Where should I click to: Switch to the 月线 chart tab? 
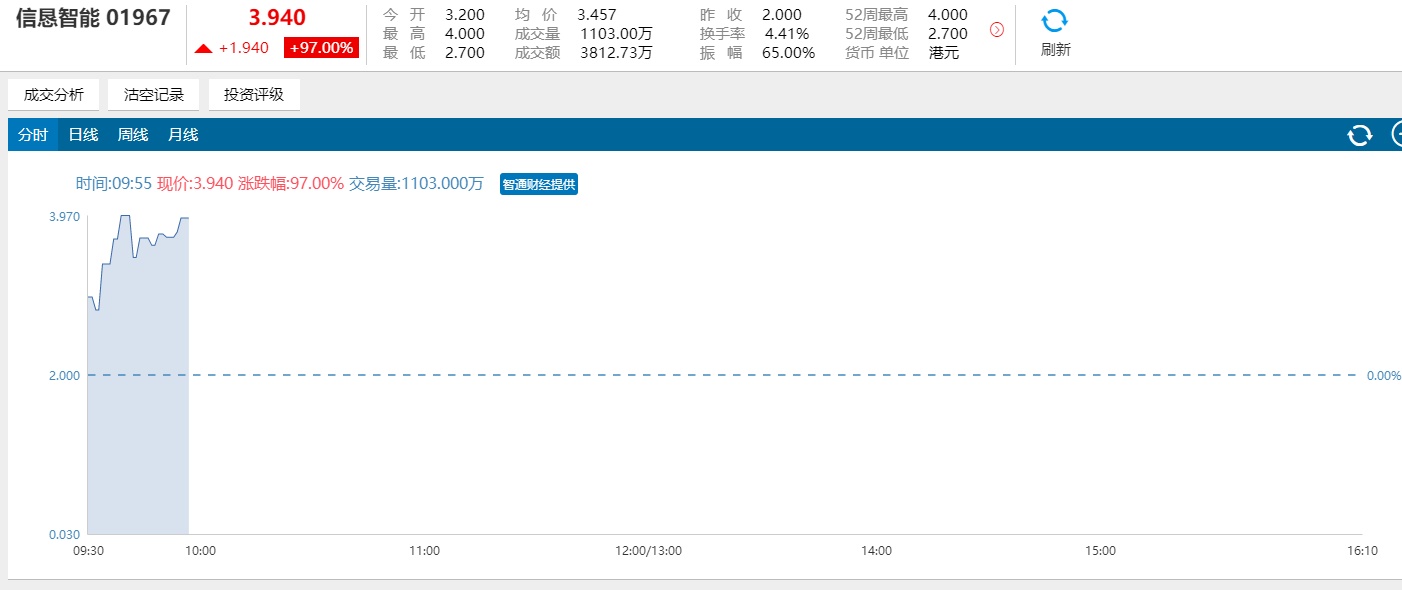tap(183, 135)
